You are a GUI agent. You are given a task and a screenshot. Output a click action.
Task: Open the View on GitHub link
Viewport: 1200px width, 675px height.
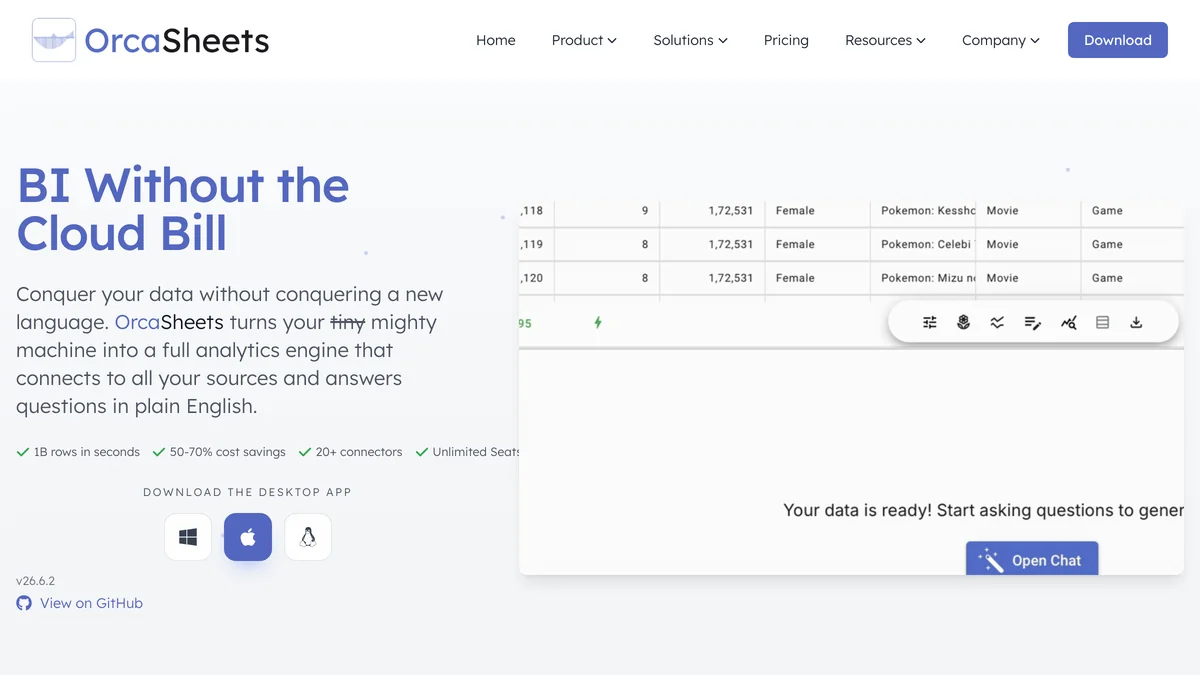click(80, 603)
